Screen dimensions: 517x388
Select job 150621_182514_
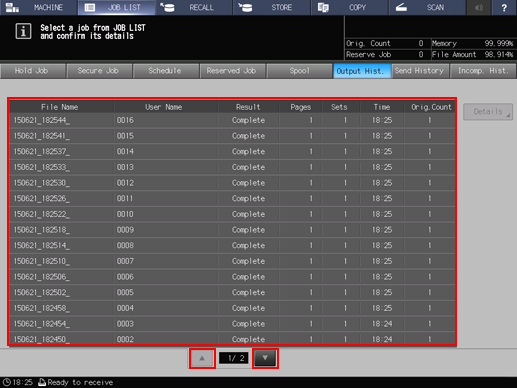[x=232, y=246]
